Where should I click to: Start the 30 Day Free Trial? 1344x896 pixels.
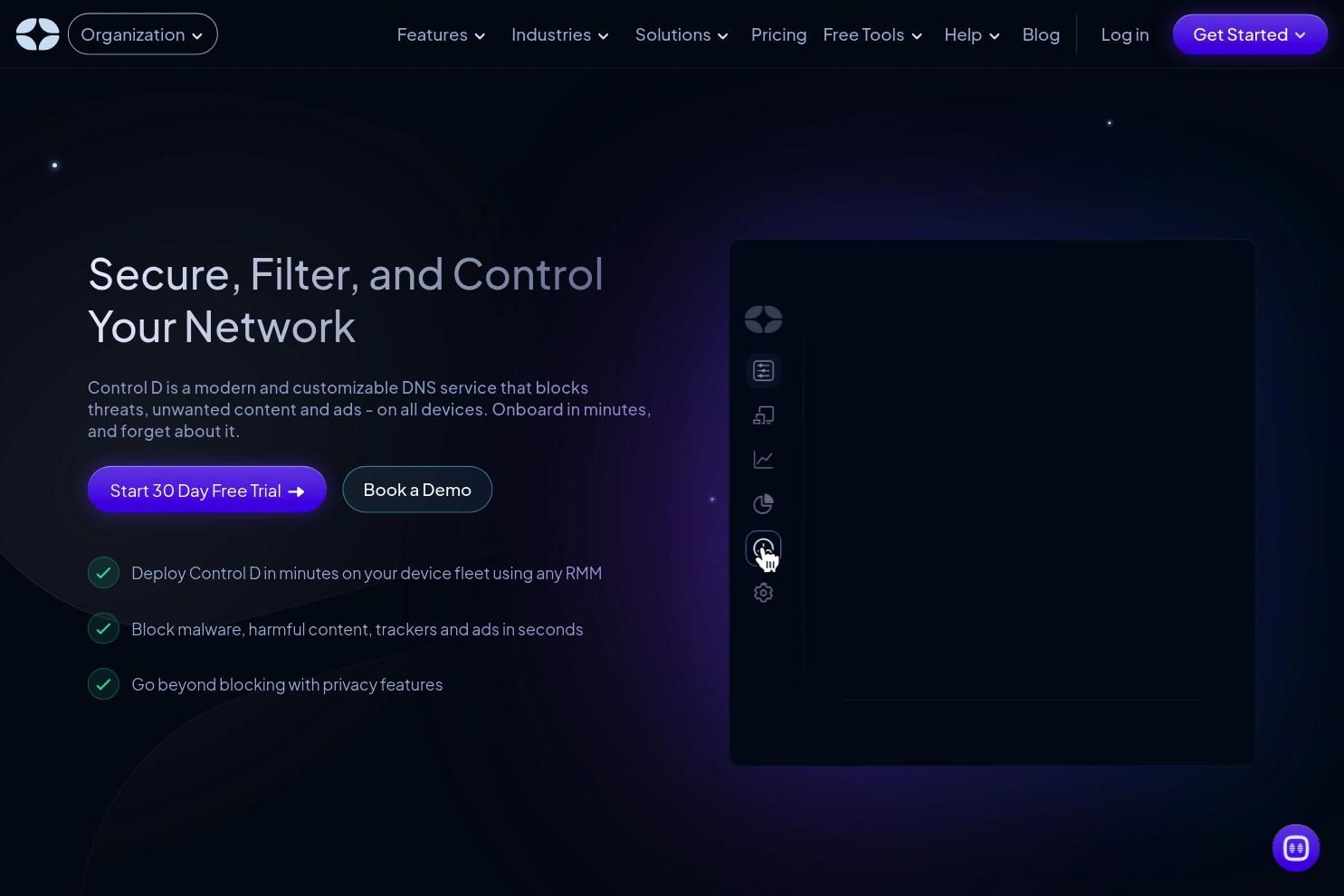(x=207, y=490)
